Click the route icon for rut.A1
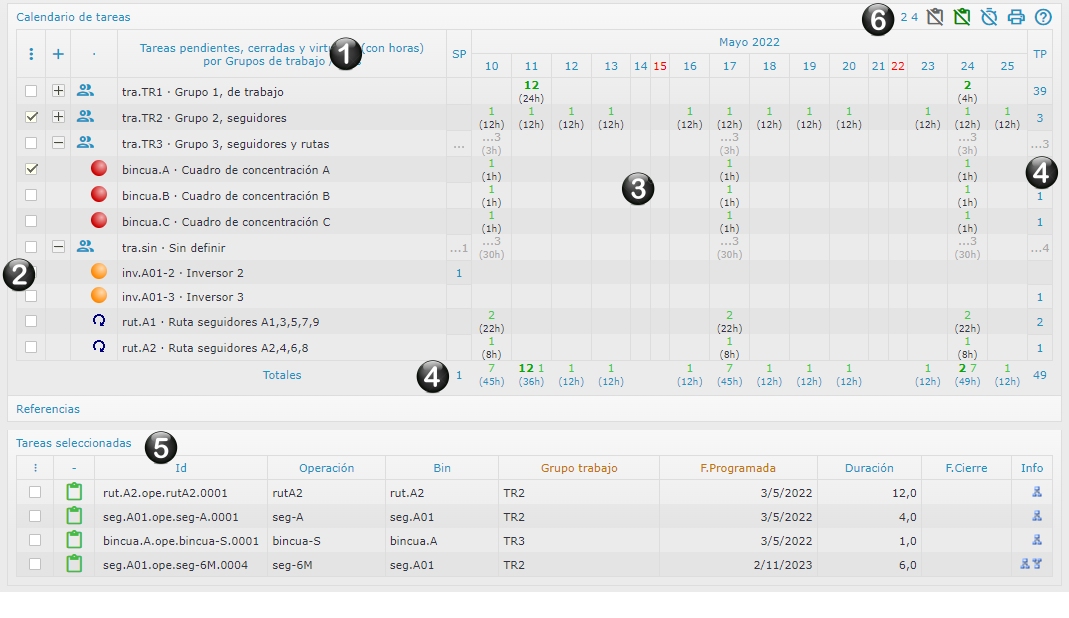This screenshot has width=1069, height=618. [99, 321]
